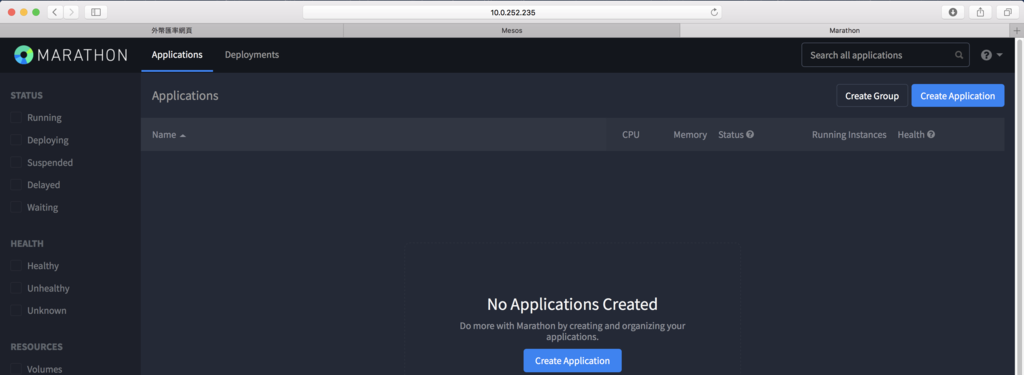Focus the Search all applications field
Viewport: 1024px width, 375px height.
[885, 56]
